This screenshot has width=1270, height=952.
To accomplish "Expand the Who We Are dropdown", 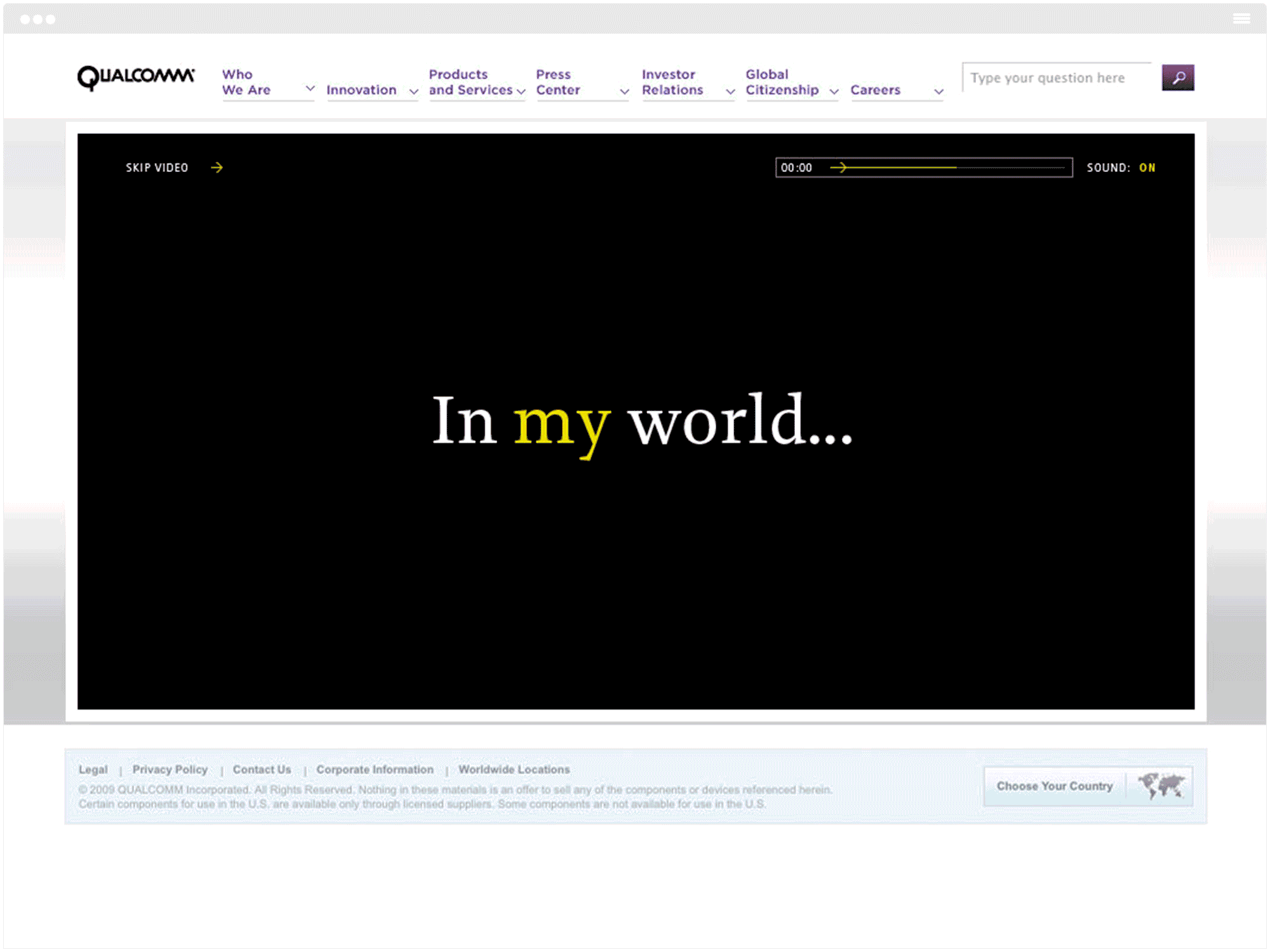I will [311, 89].
